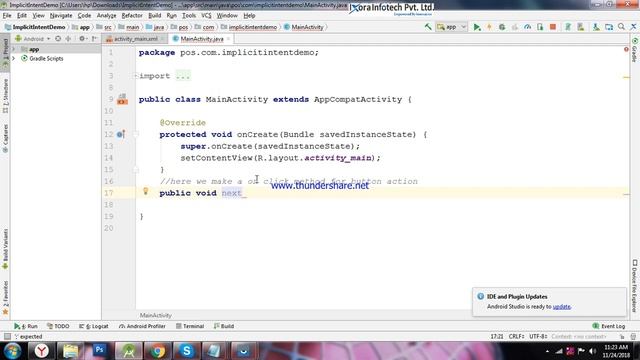This screenshot has height=360, width=640.
Task: Click the override gutter icon on line 12
Action: pos(121,134)
